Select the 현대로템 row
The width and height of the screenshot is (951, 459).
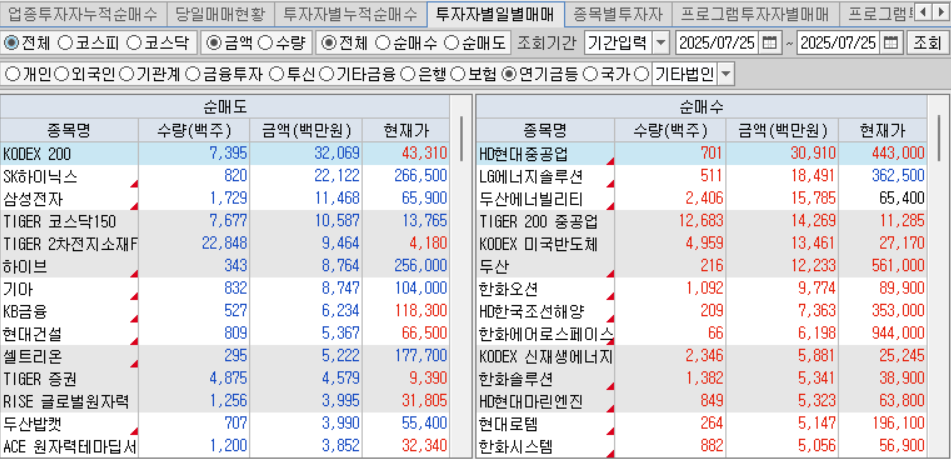(702, 423)
